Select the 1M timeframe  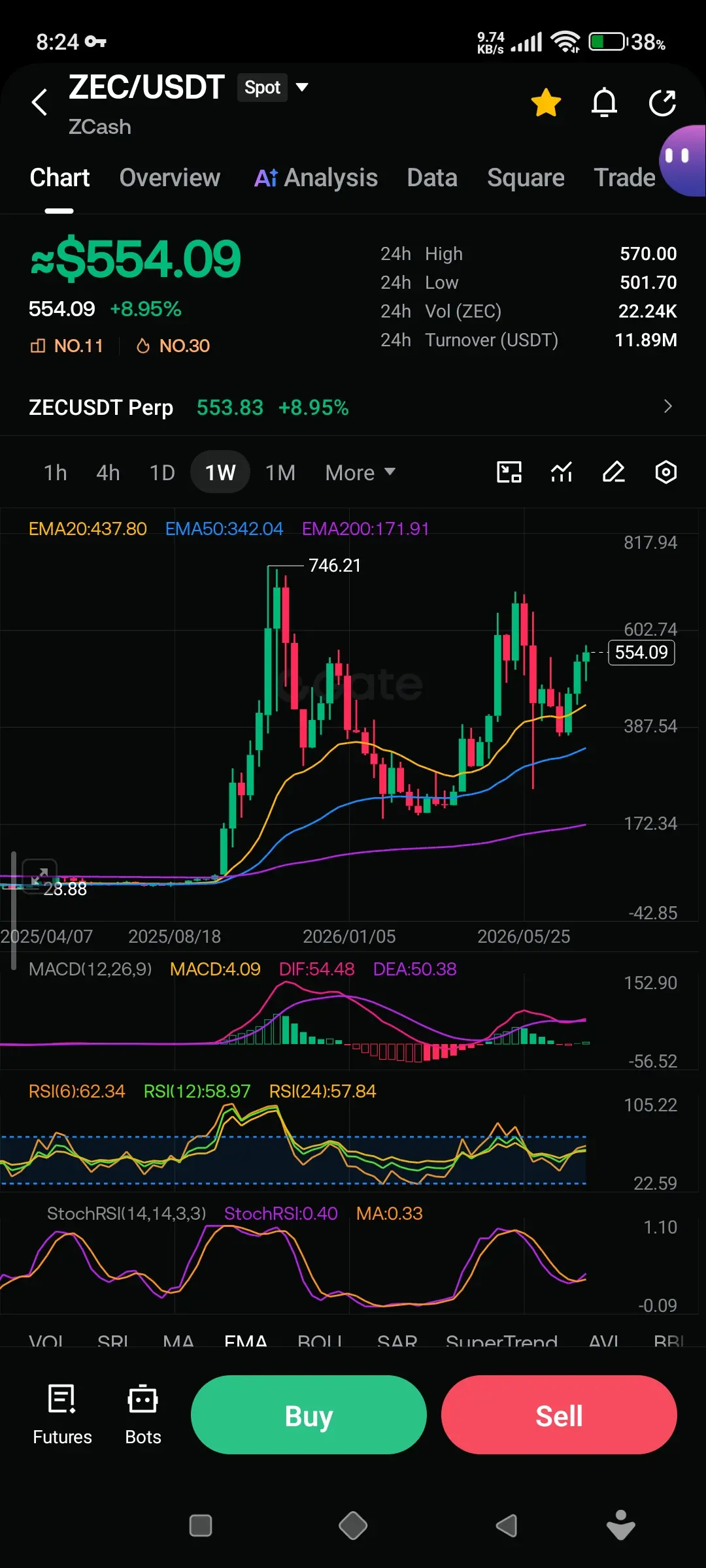(280, 472)
